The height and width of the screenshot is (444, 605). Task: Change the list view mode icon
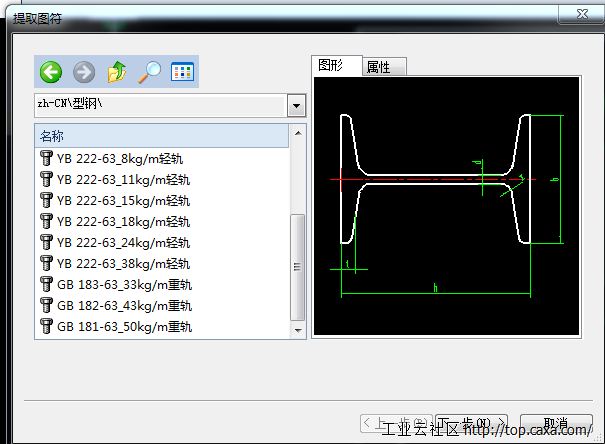point(182,72)
